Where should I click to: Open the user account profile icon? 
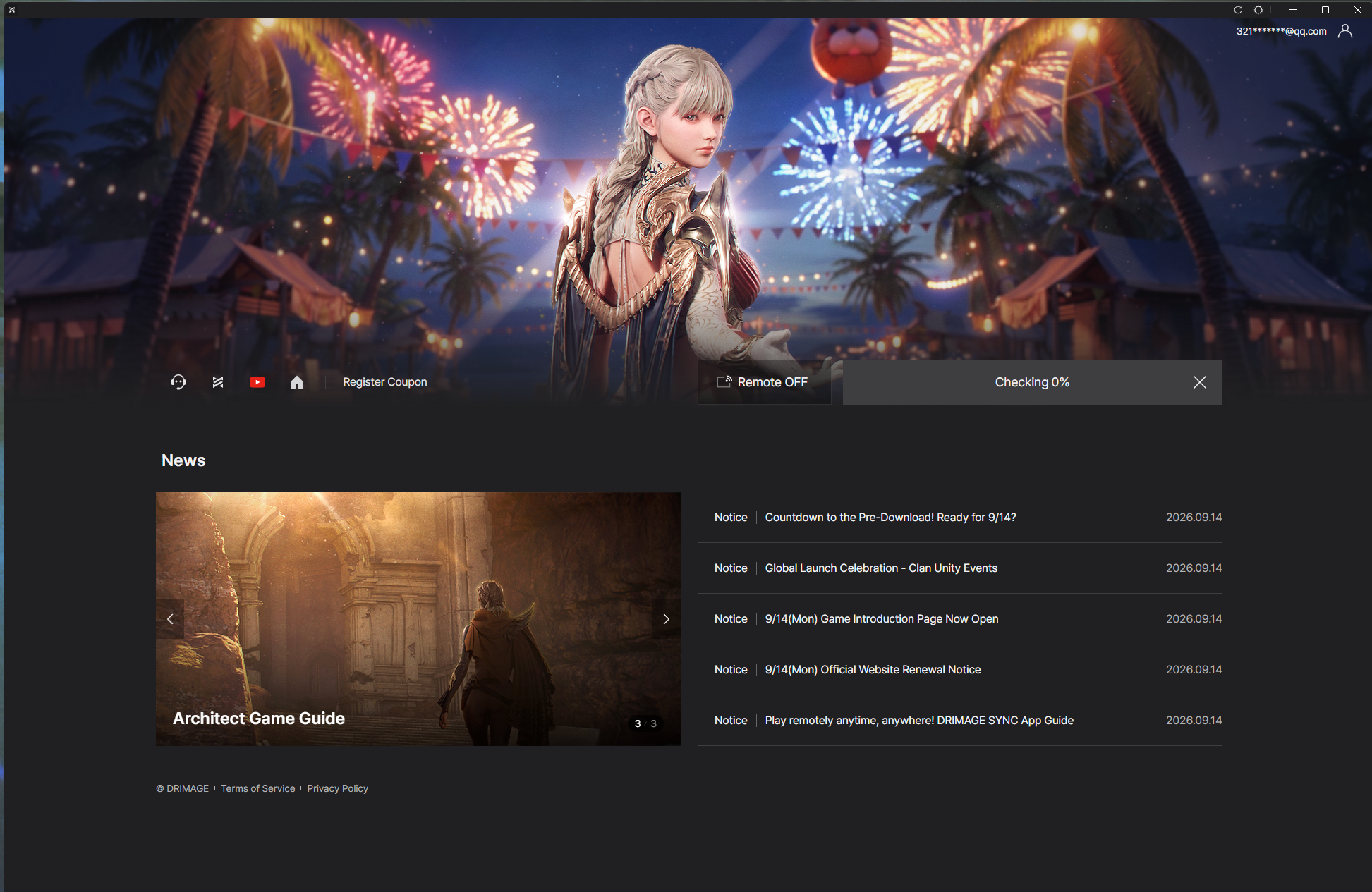click(1345, 31)
